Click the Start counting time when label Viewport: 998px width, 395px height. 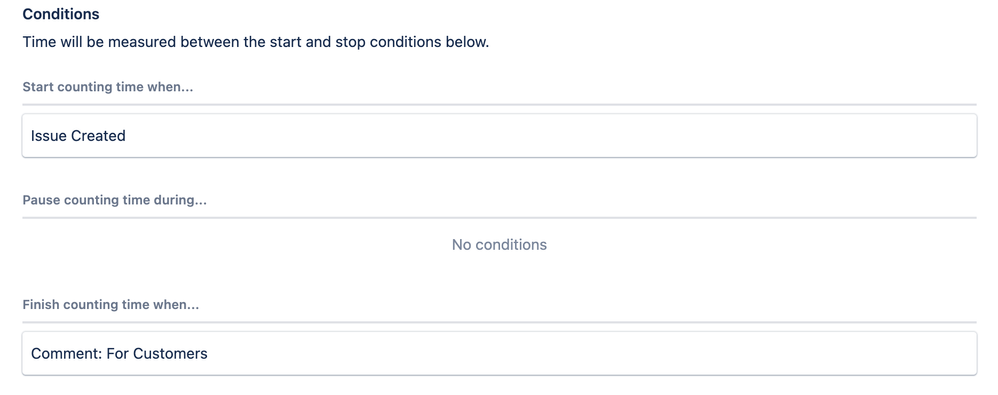pyautogui.click(x=108, y=87)
